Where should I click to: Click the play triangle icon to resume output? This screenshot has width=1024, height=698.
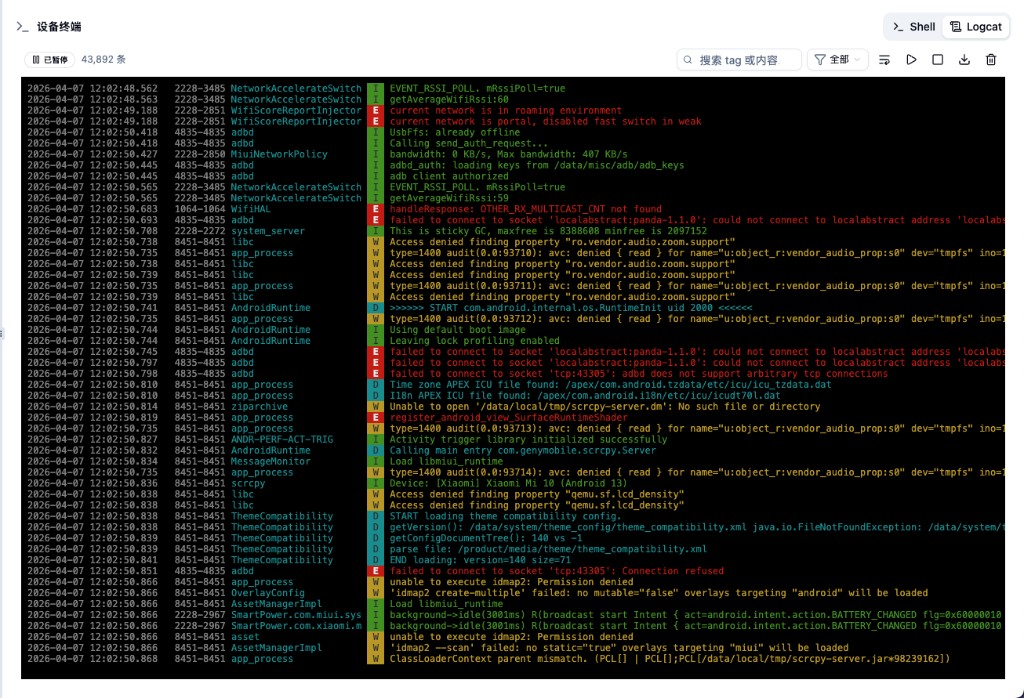[x=911, y=60]
